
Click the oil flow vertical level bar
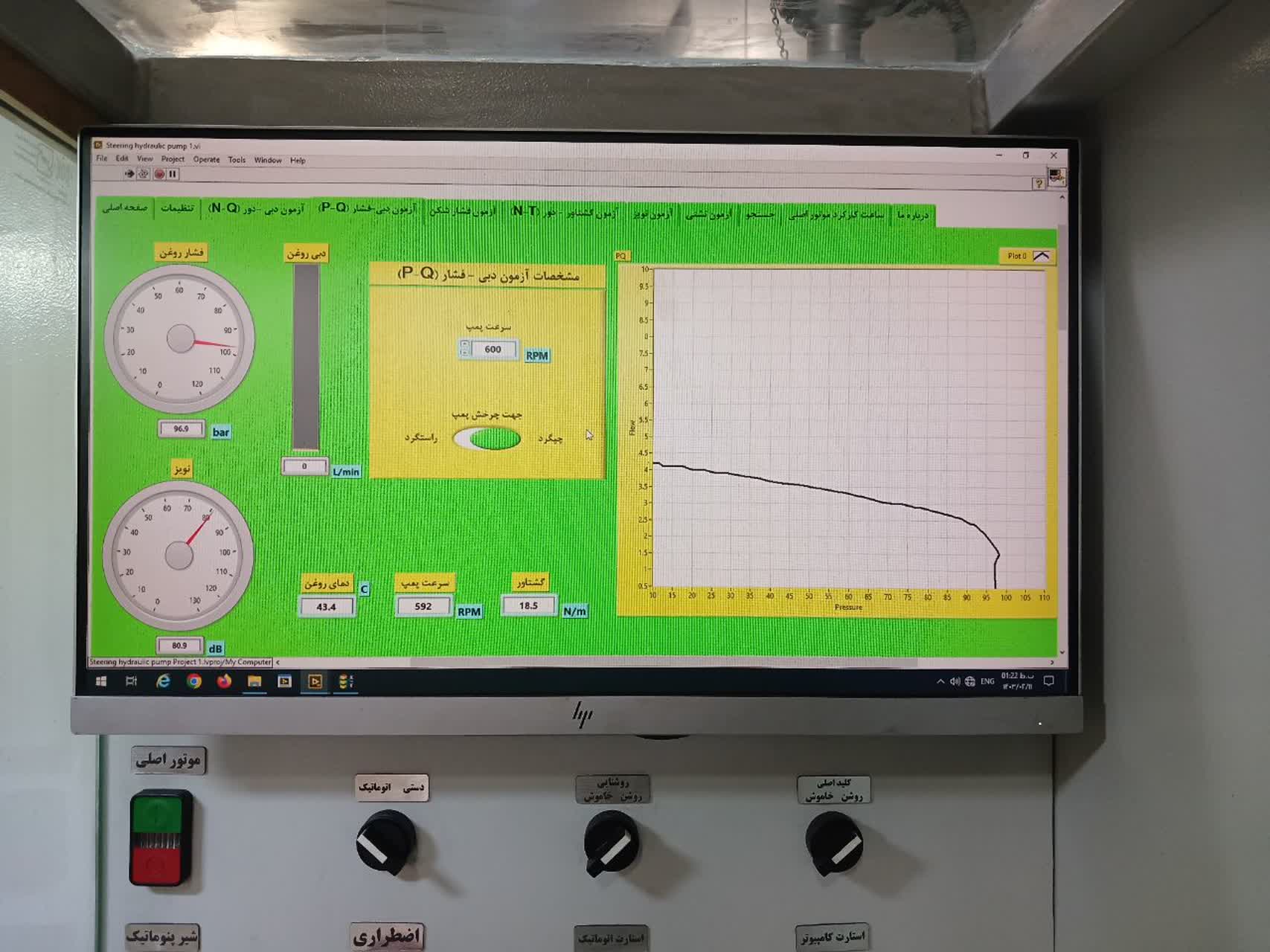306,357
